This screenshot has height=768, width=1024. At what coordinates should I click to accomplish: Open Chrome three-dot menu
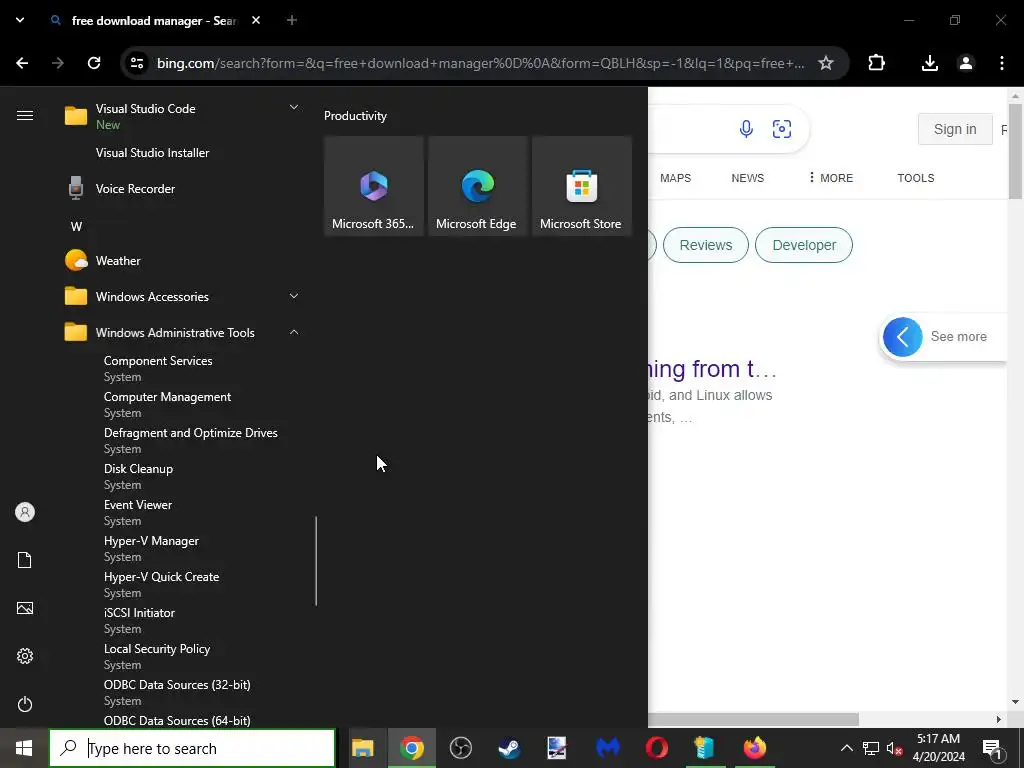coord(1002,63)
